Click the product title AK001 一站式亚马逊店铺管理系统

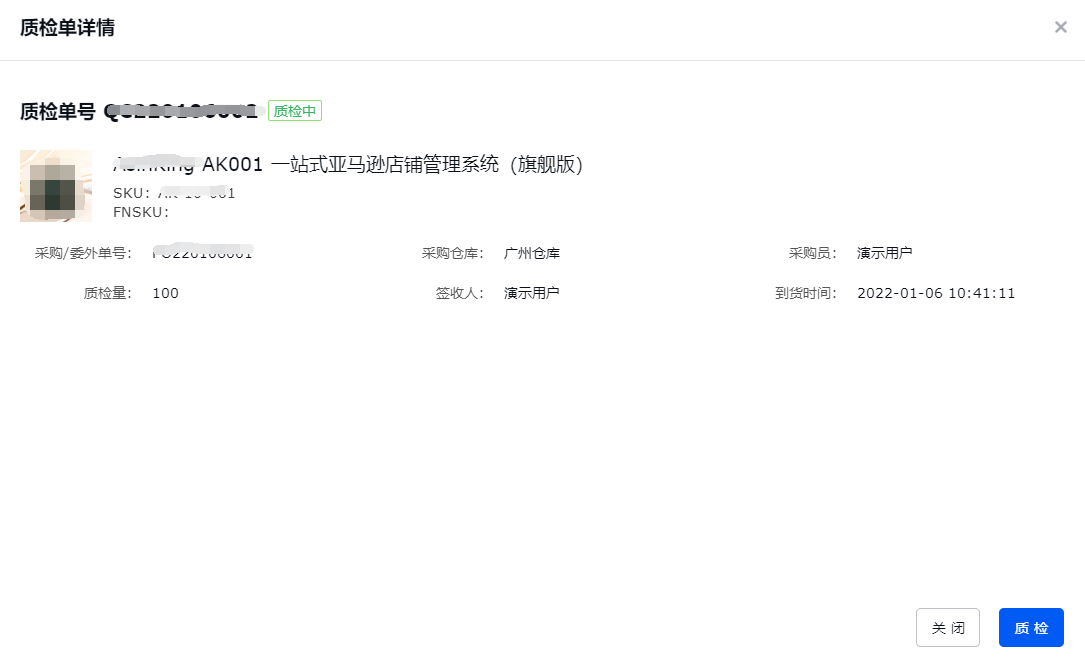coord(350,164)
